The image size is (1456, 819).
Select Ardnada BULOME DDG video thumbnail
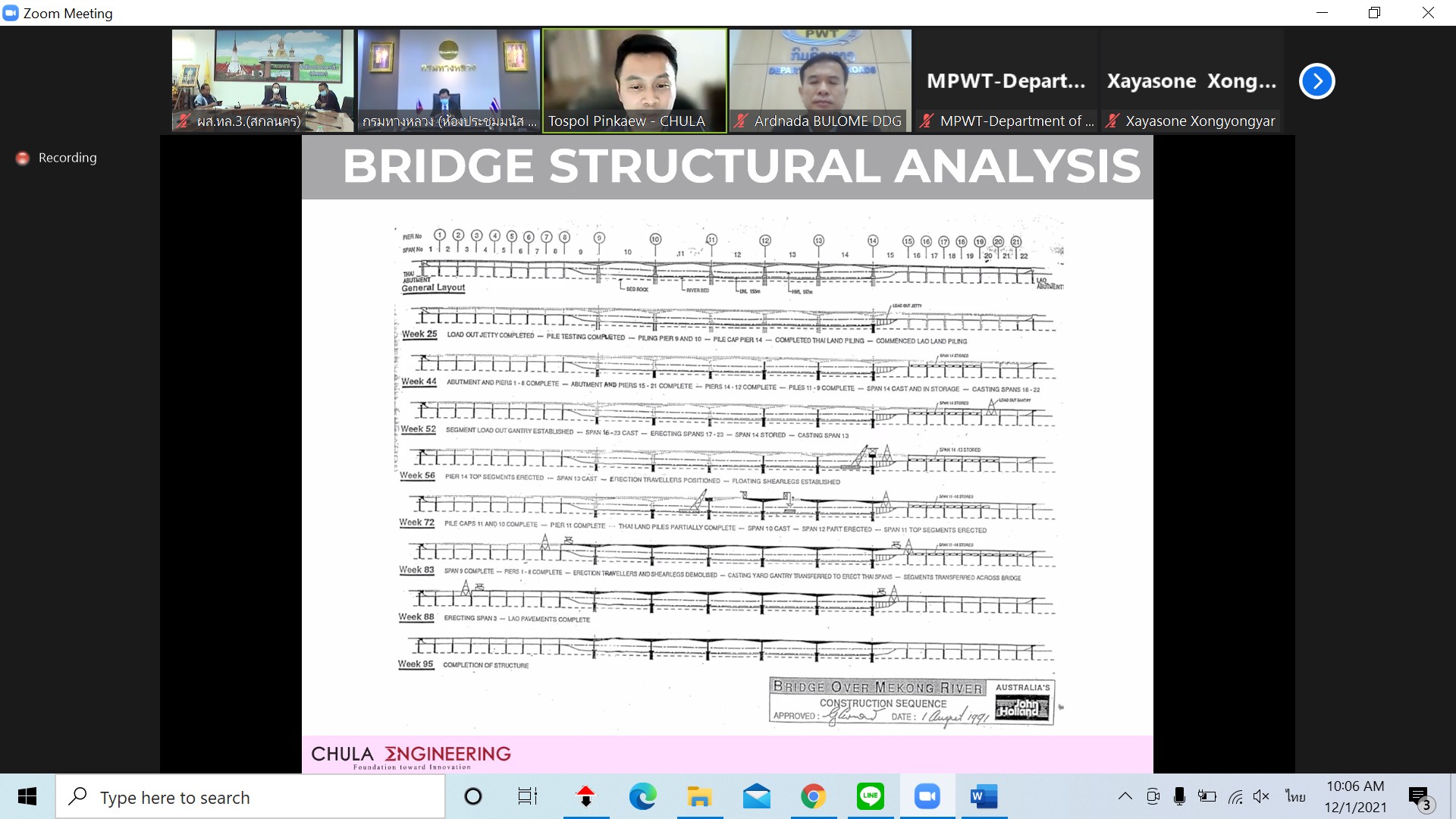click(820, 80)
